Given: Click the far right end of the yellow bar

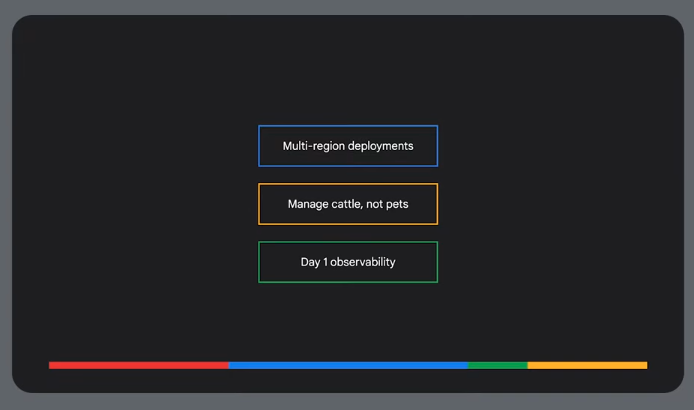Looking at the screenshot, I should click(645, 365).
